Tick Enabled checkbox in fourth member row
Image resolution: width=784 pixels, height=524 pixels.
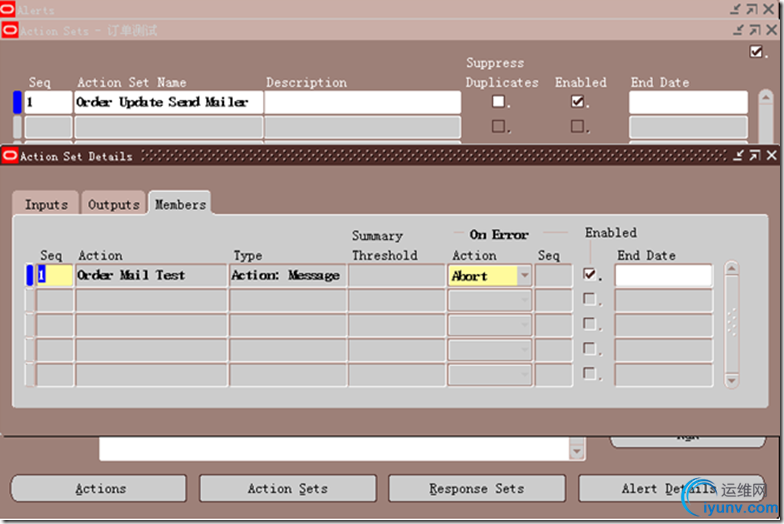point(590,348)
